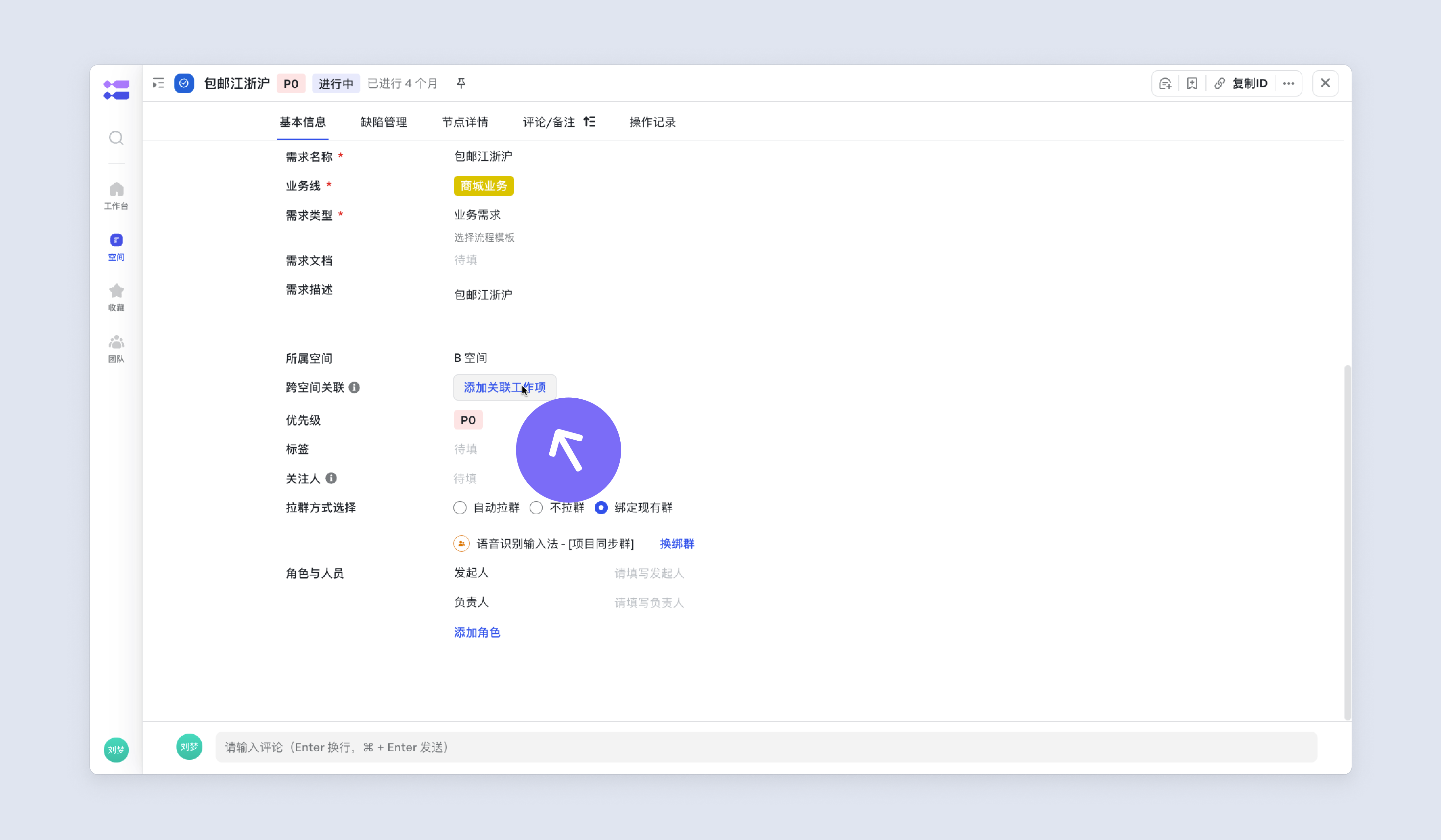The image size is (1441, 840).
Task: Click the 换绑群 link
Action: pos(677,543)
